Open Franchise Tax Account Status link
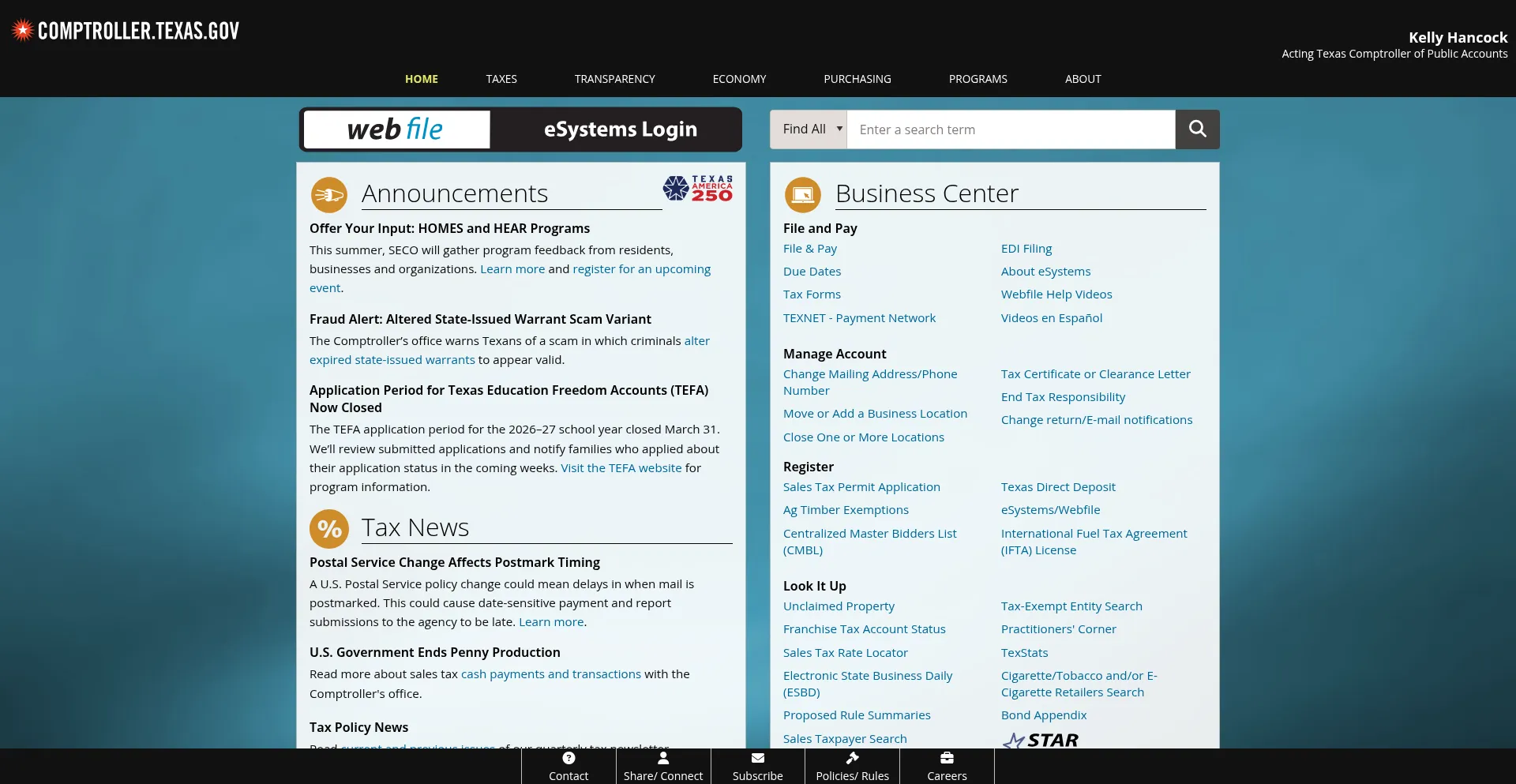1516x784 pixels. [864, 629]
